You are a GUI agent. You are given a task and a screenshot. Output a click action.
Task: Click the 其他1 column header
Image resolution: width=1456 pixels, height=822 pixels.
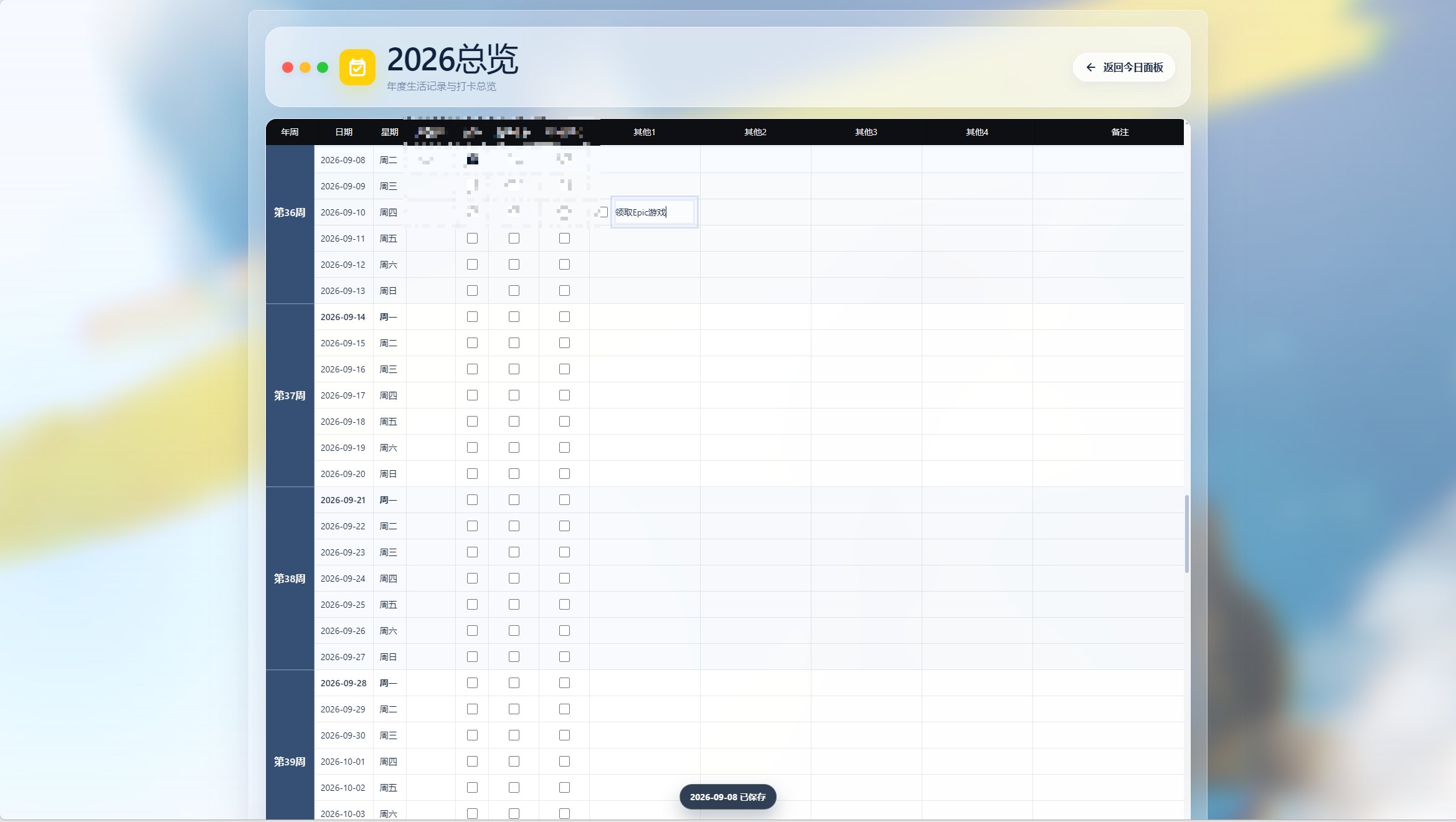pos(645,132)
